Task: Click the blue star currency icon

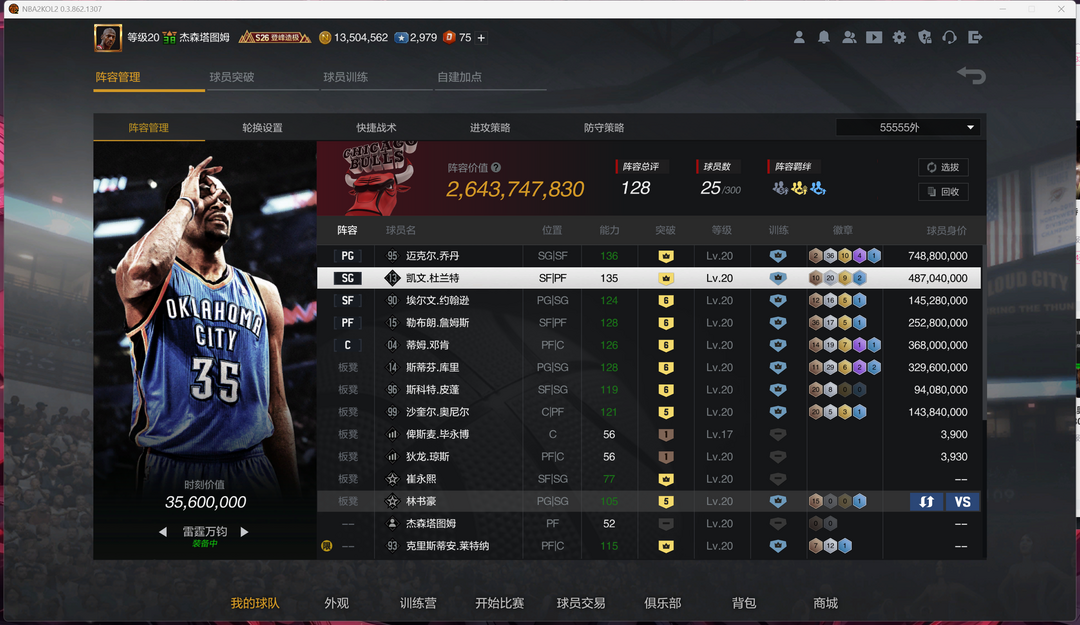Action: click(x=401, y=38)
